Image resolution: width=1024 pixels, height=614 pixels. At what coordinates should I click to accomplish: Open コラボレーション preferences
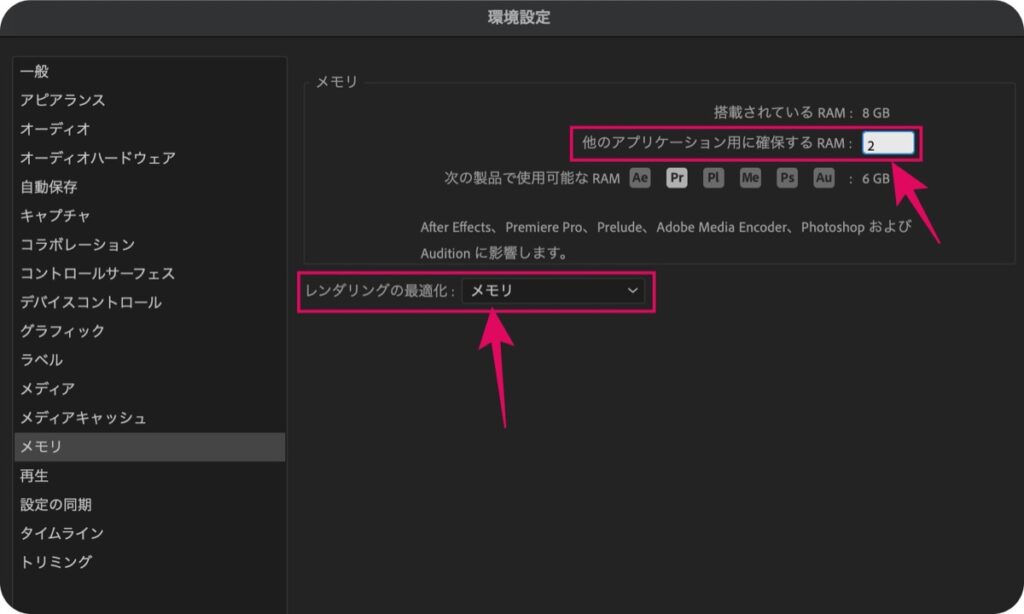coord(150,244)
